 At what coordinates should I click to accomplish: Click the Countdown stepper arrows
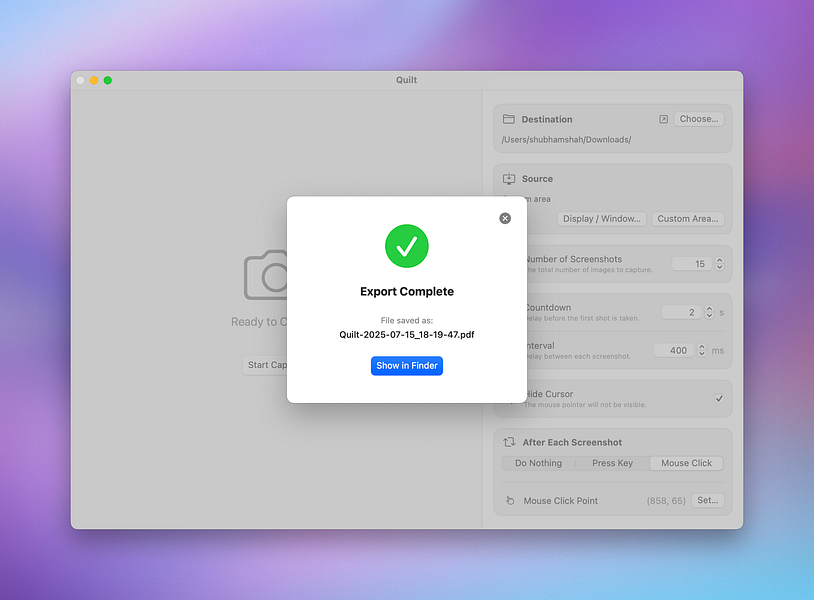click(x=709, y=312)
